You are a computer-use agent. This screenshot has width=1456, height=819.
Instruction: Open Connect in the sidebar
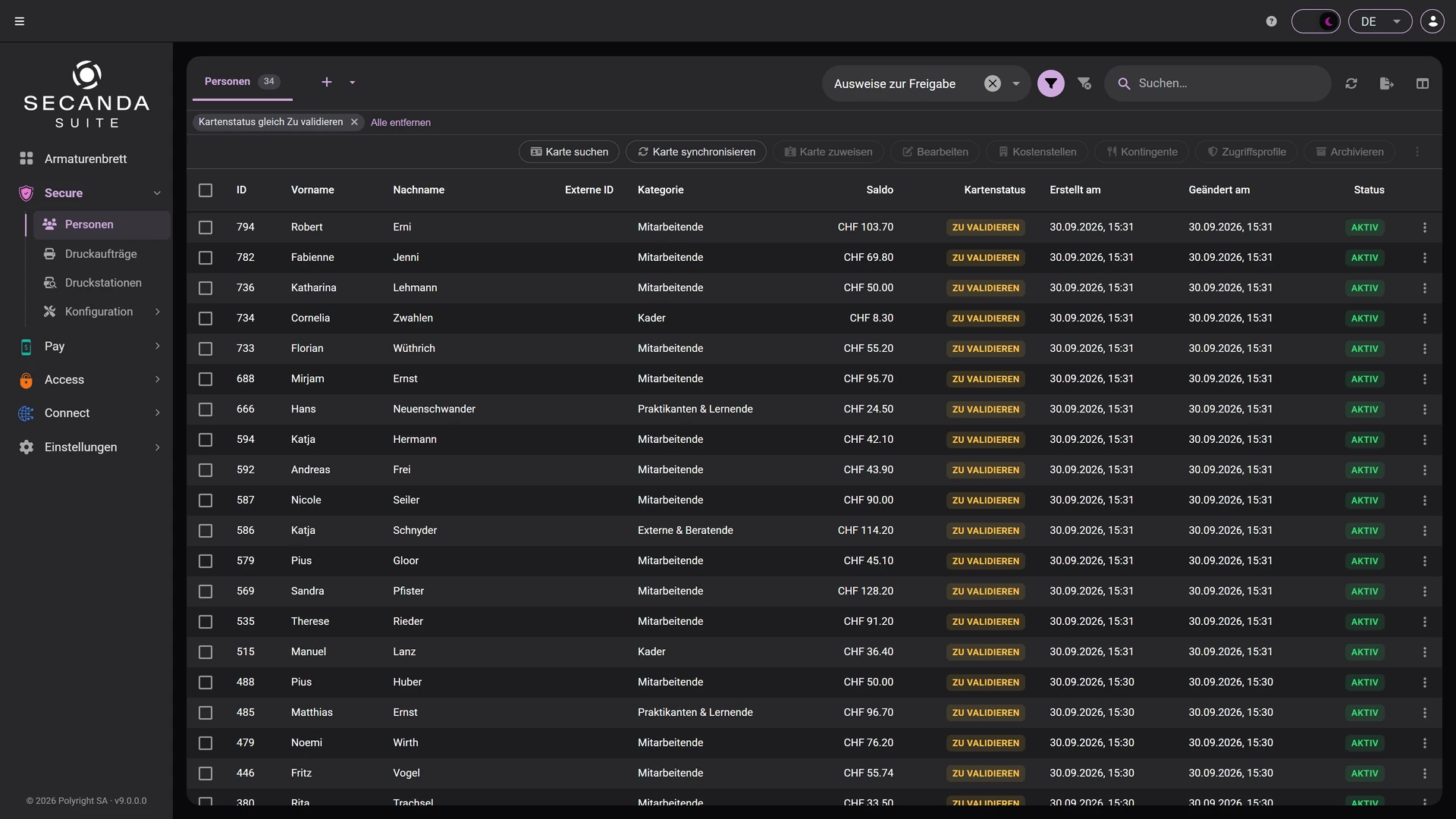click(x=86, y=413)
